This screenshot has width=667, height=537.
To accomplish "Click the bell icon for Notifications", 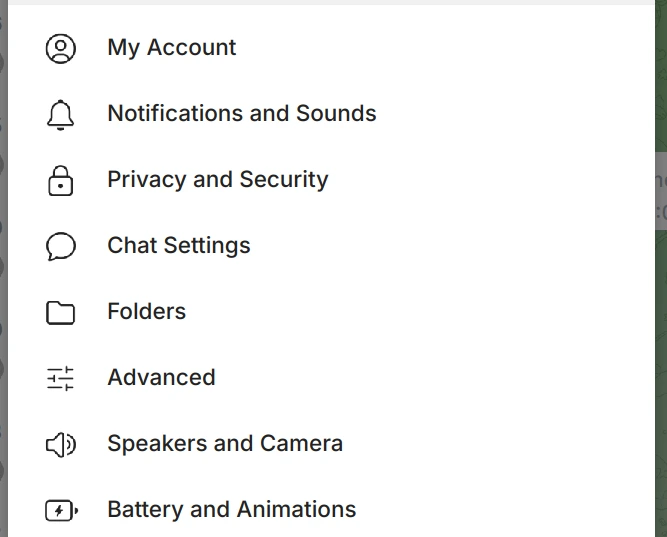I will [60, 115].
